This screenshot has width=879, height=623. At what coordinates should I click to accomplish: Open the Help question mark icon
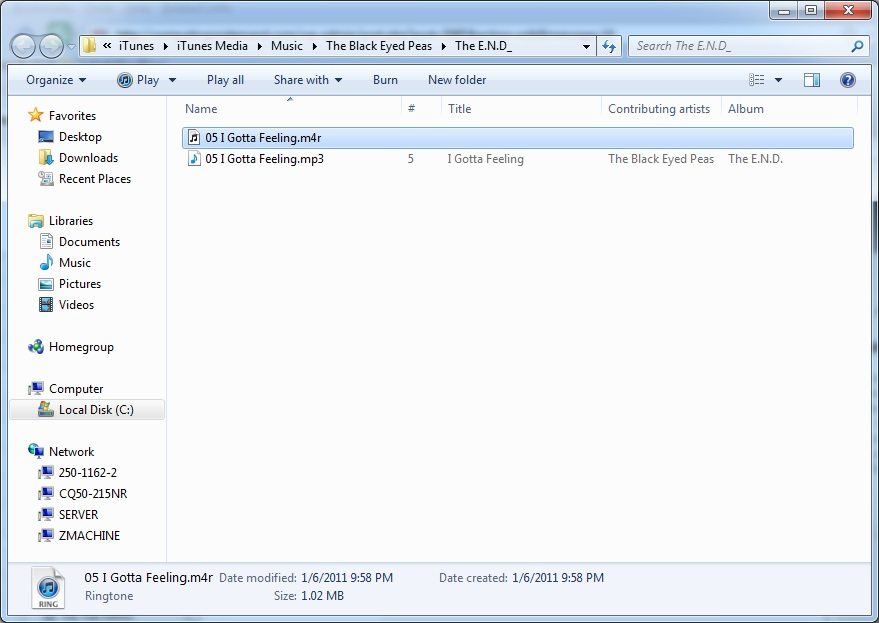pos(848,80)
